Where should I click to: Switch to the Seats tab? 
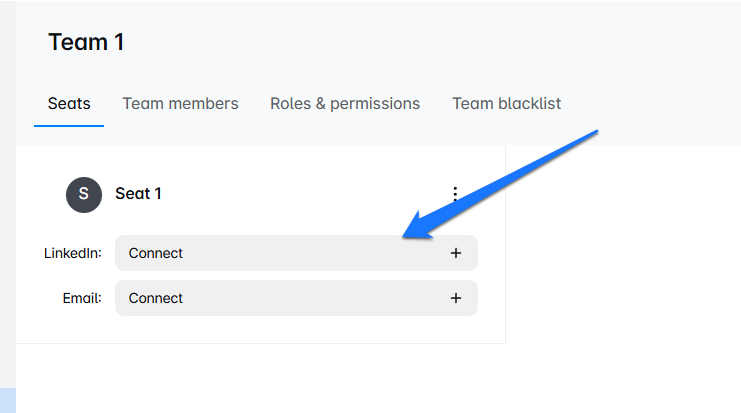(69, 104)
